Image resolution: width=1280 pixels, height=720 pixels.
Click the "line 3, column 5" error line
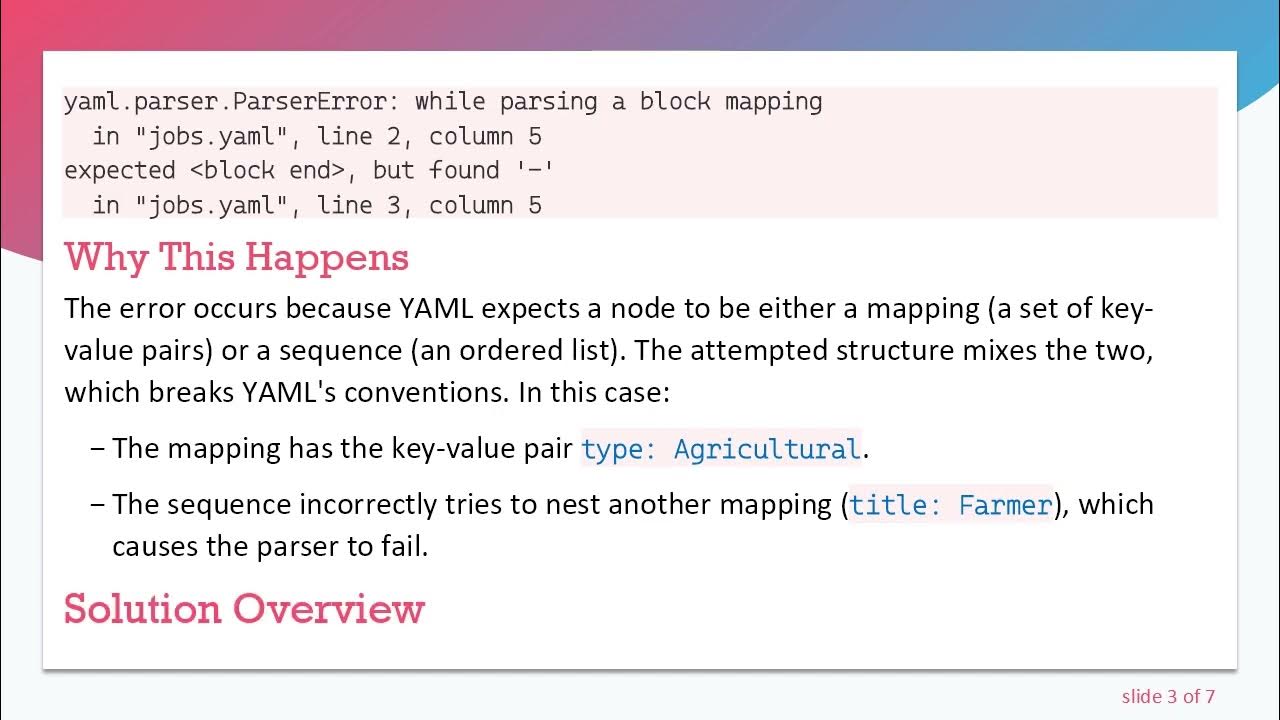point(429,205)
